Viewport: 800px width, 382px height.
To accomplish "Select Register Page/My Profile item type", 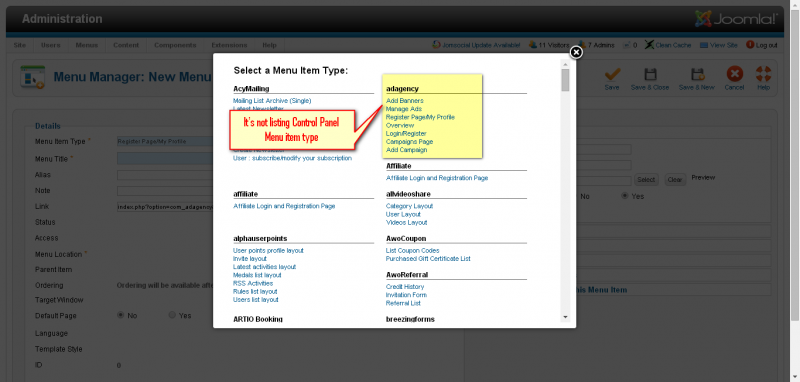I will (420, 117).
